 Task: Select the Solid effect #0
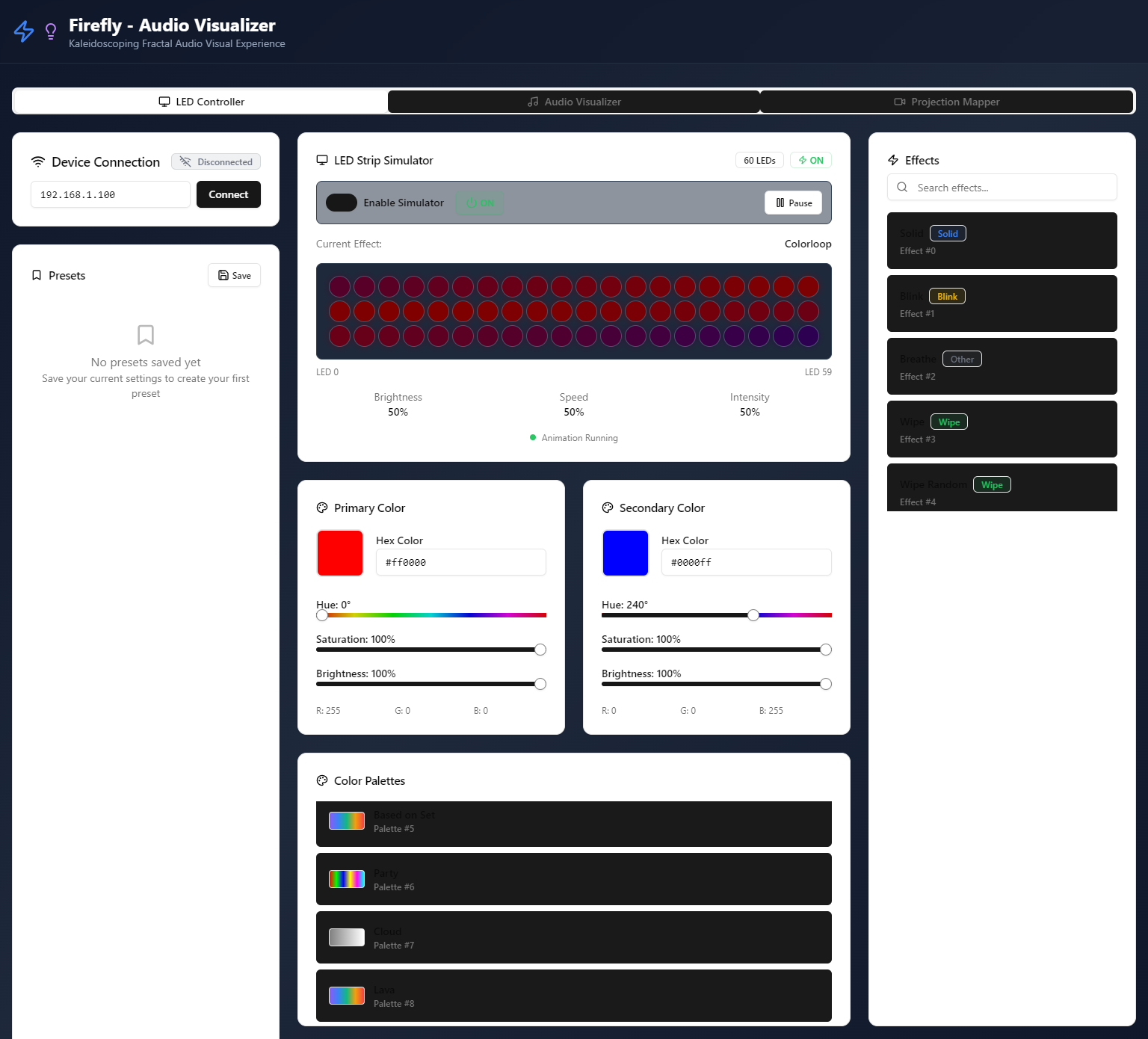1002,241
